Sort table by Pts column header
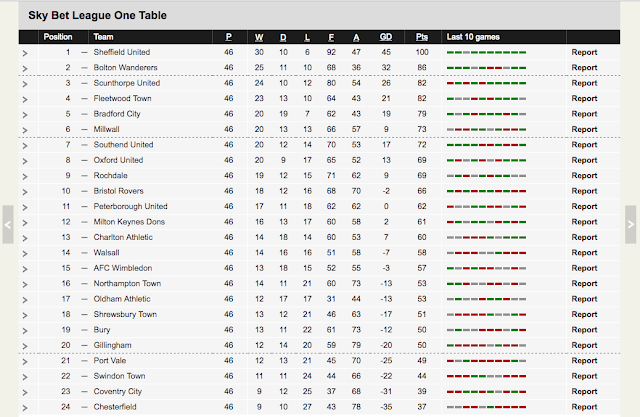The height and width of the screenshot is (417, 640). tap(422, 37)
